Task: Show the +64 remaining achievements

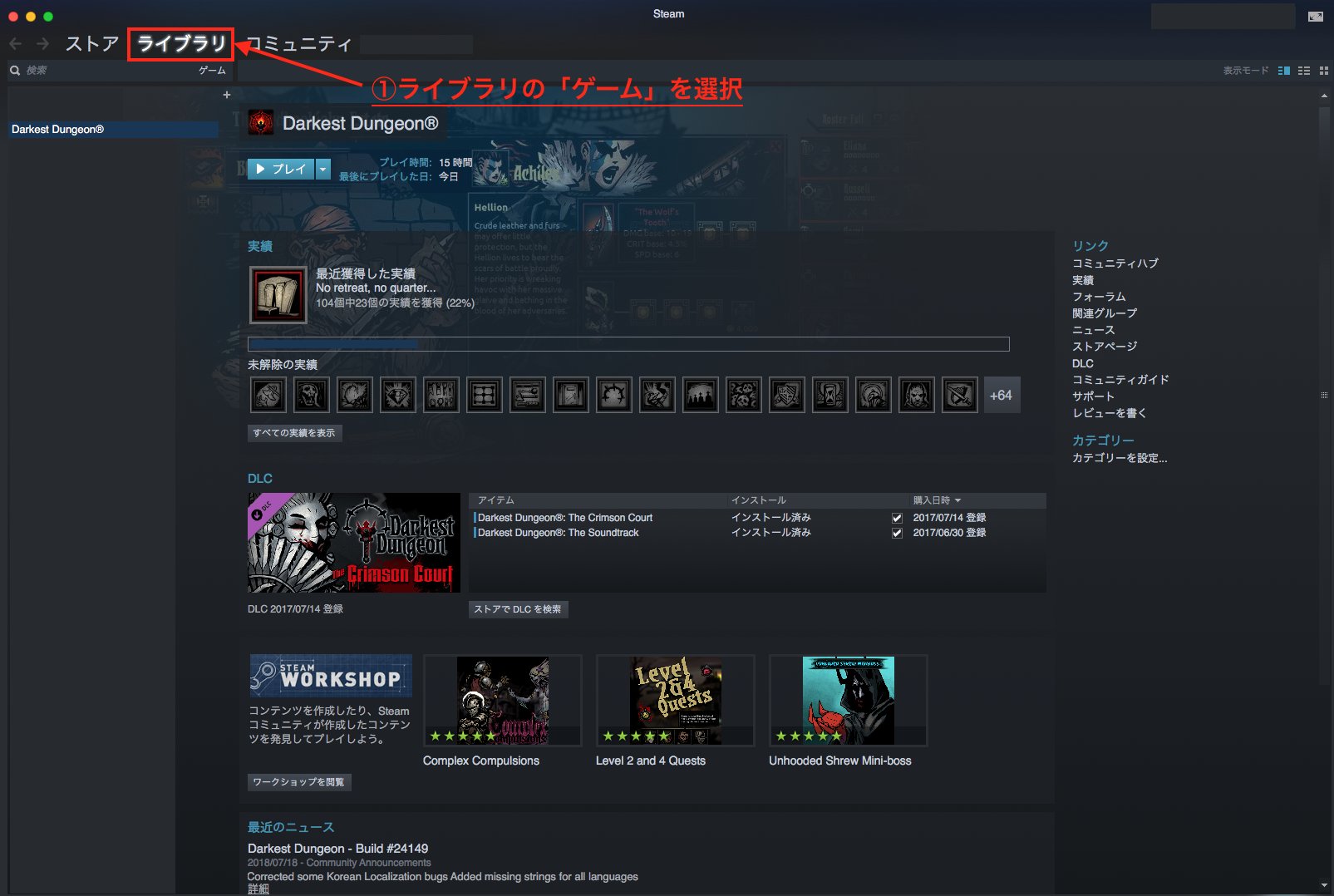Action: point(1002,395)
